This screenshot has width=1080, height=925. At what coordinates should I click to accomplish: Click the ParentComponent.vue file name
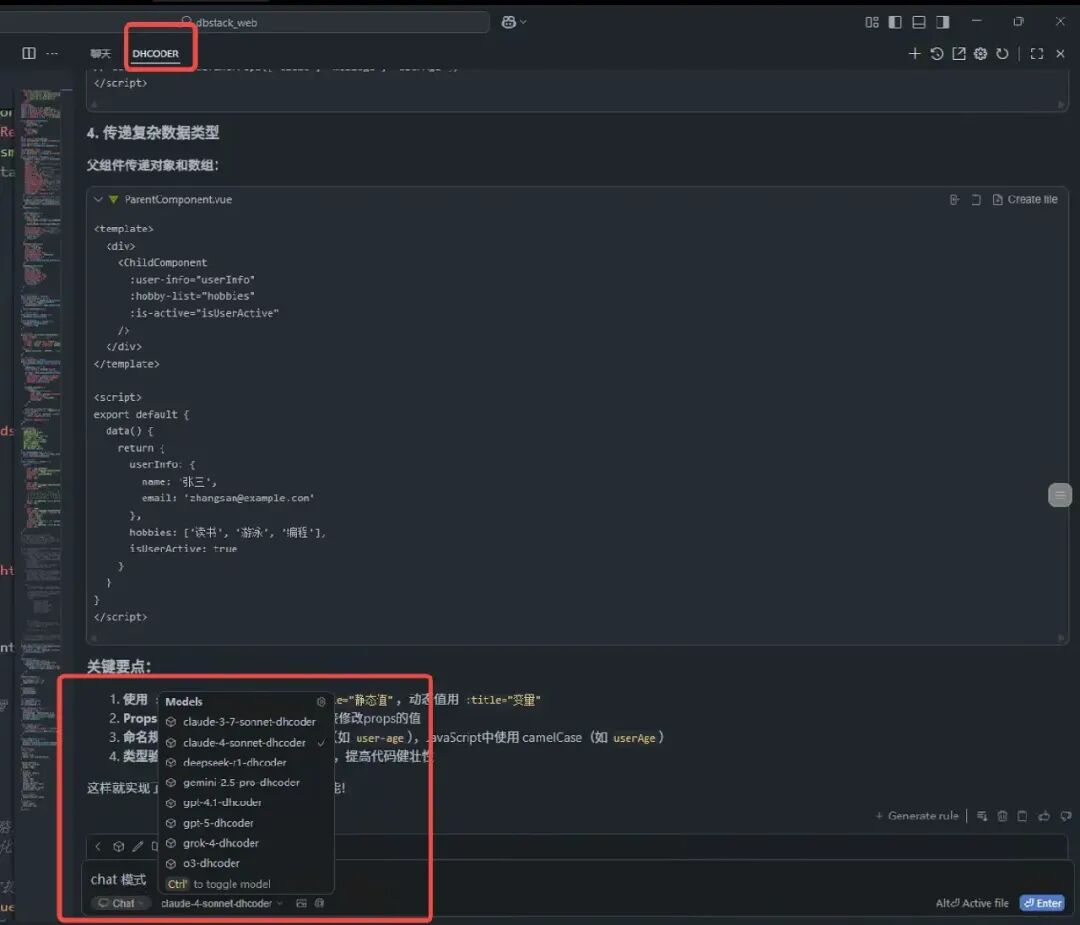click(x=178, y=199)
